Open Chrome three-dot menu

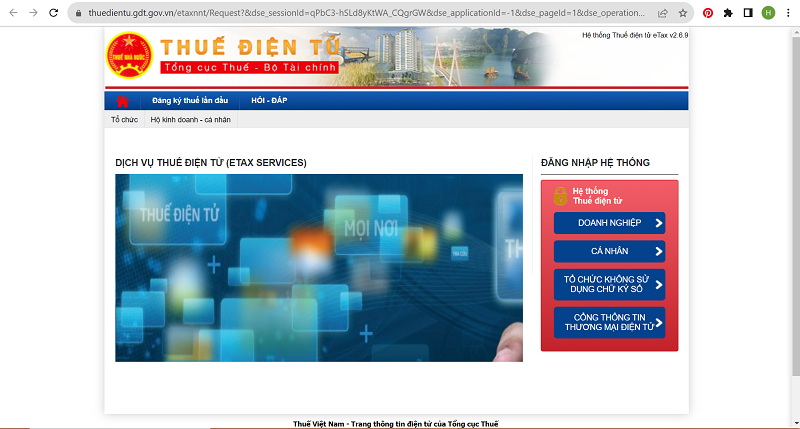[788, 13]
